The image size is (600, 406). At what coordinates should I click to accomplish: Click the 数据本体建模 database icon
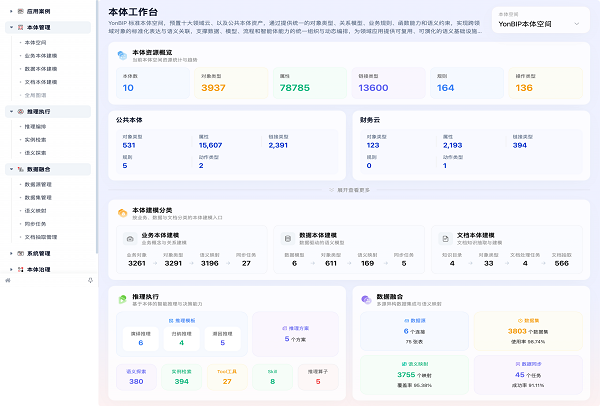point(288,239)
